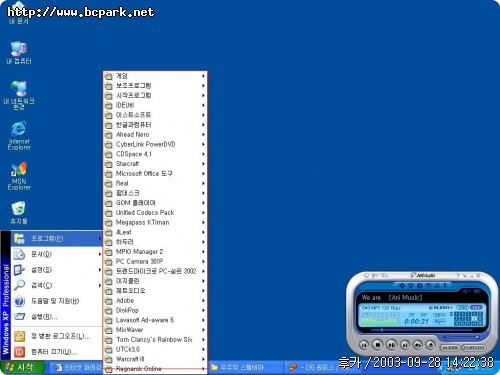Expand the 검색(C) start menu item

[57, 285]
